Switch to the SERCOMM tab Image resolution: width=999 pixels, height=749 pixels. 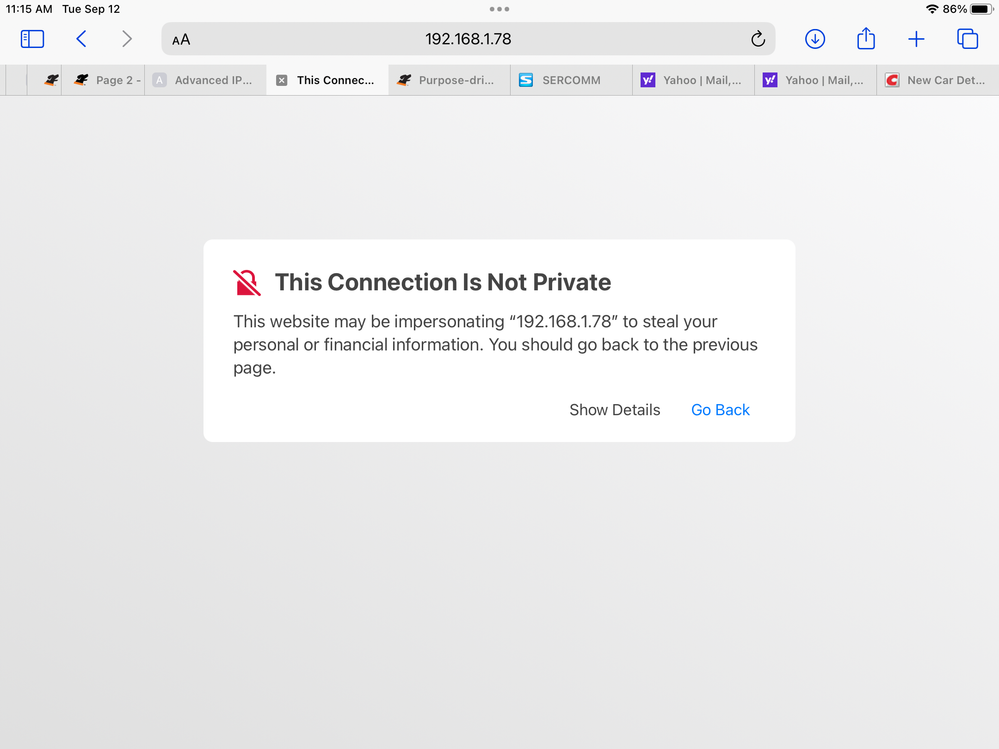tap(570, 80)
